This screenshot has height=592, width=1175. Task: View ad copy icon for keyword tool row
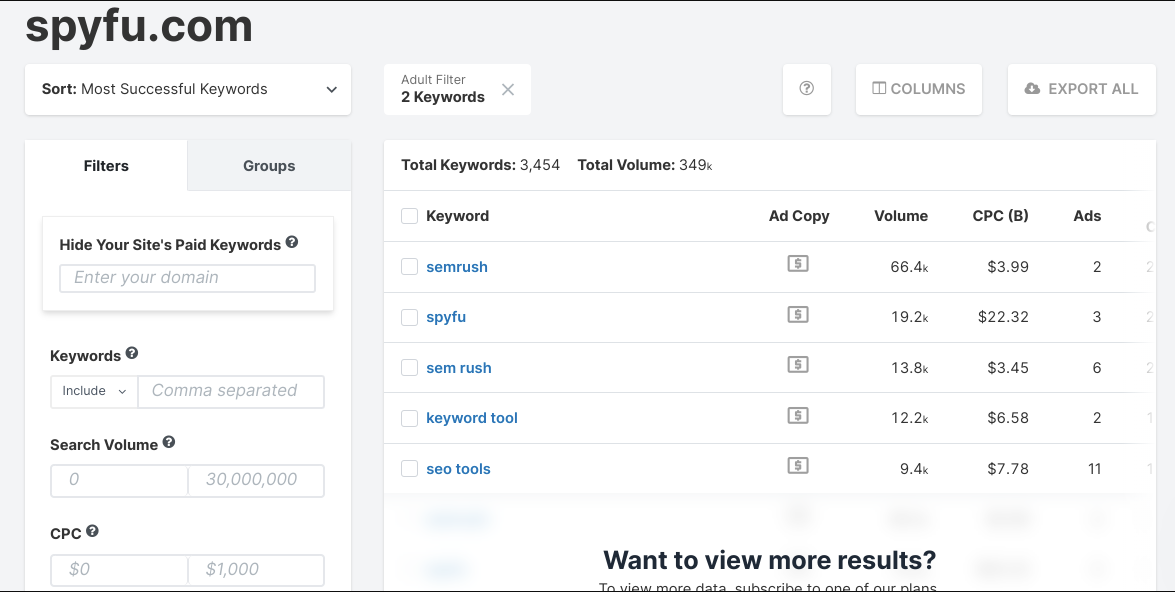pos(798,416)
